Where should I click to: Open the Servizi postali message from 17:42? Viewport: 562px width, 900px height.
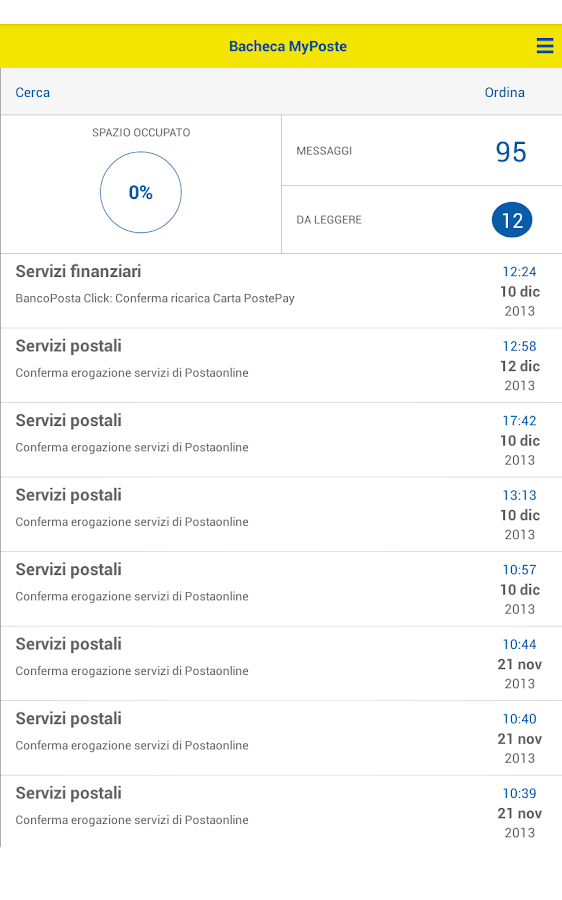pos(281,440)
